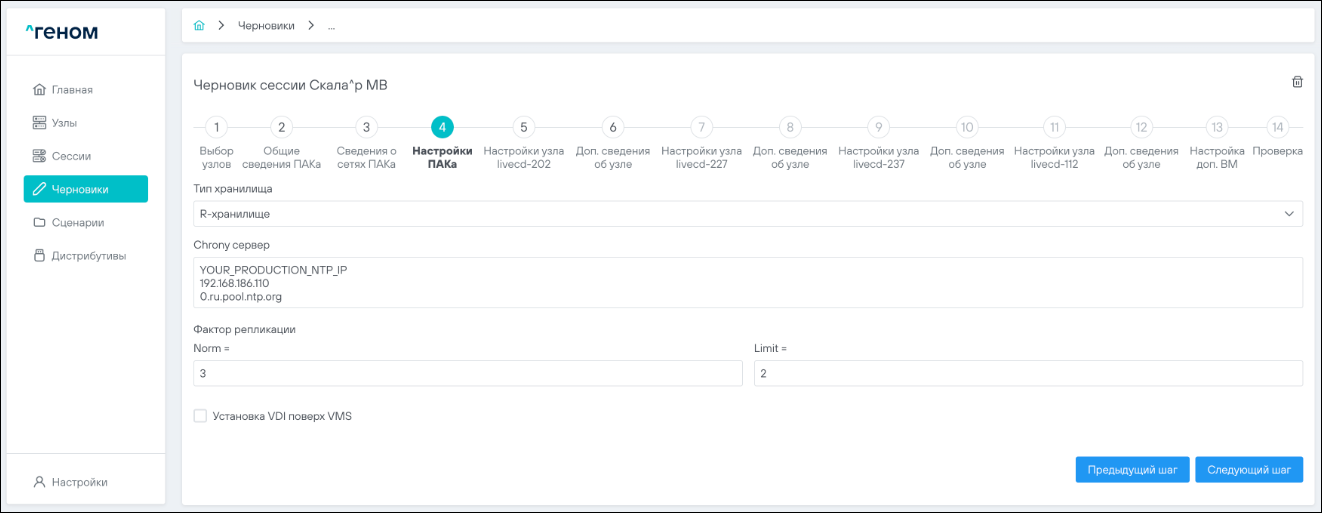
Task: Click the Limit replication factor field
Action: pos(1027,373)
